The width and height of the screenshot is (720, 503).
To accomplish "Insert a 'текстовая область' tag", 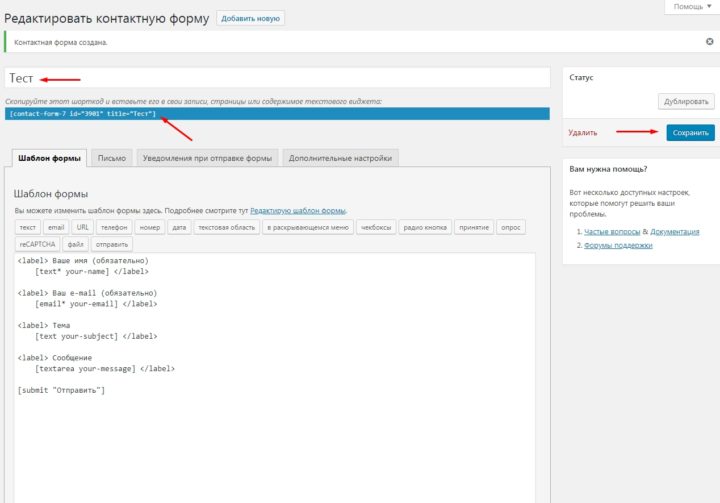I will coord(226,227).
